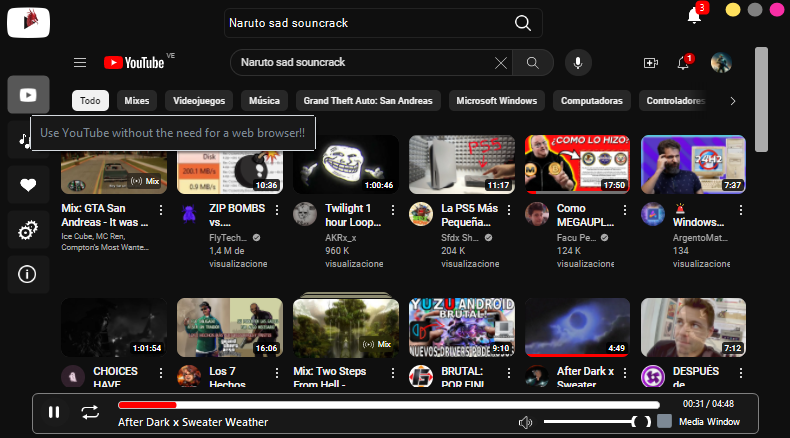
Task: Open the Los 7 Hechos 16:06 thumbnail
Action: (x=230, y=328)
